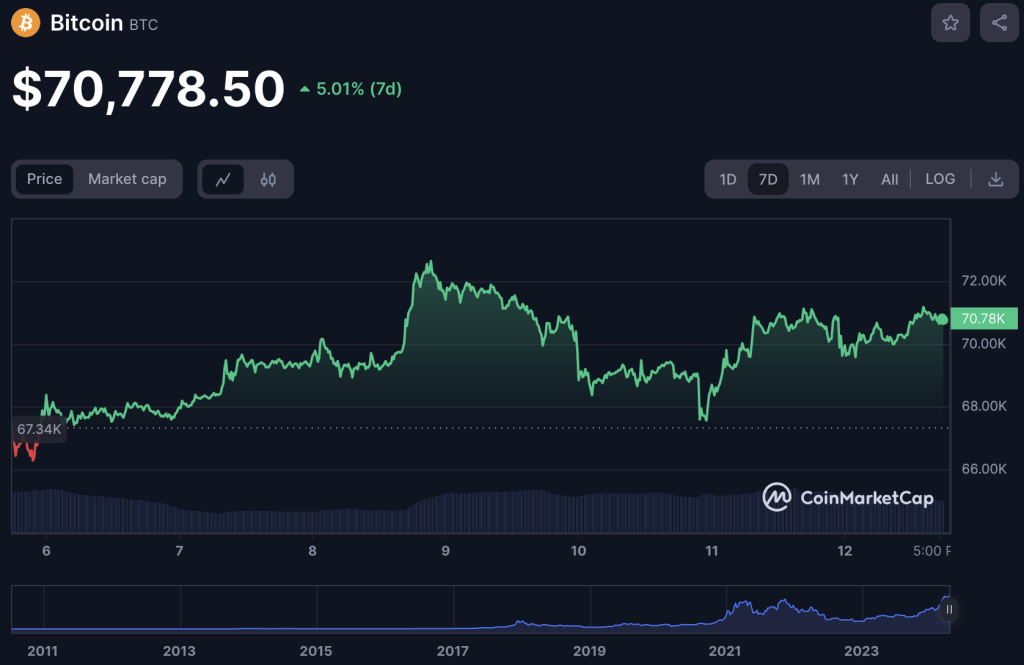Image resolution: width=1024 pixels, height=665 pixels.
Task: Click the 70.78K current price label
Action: coord(984,319)
